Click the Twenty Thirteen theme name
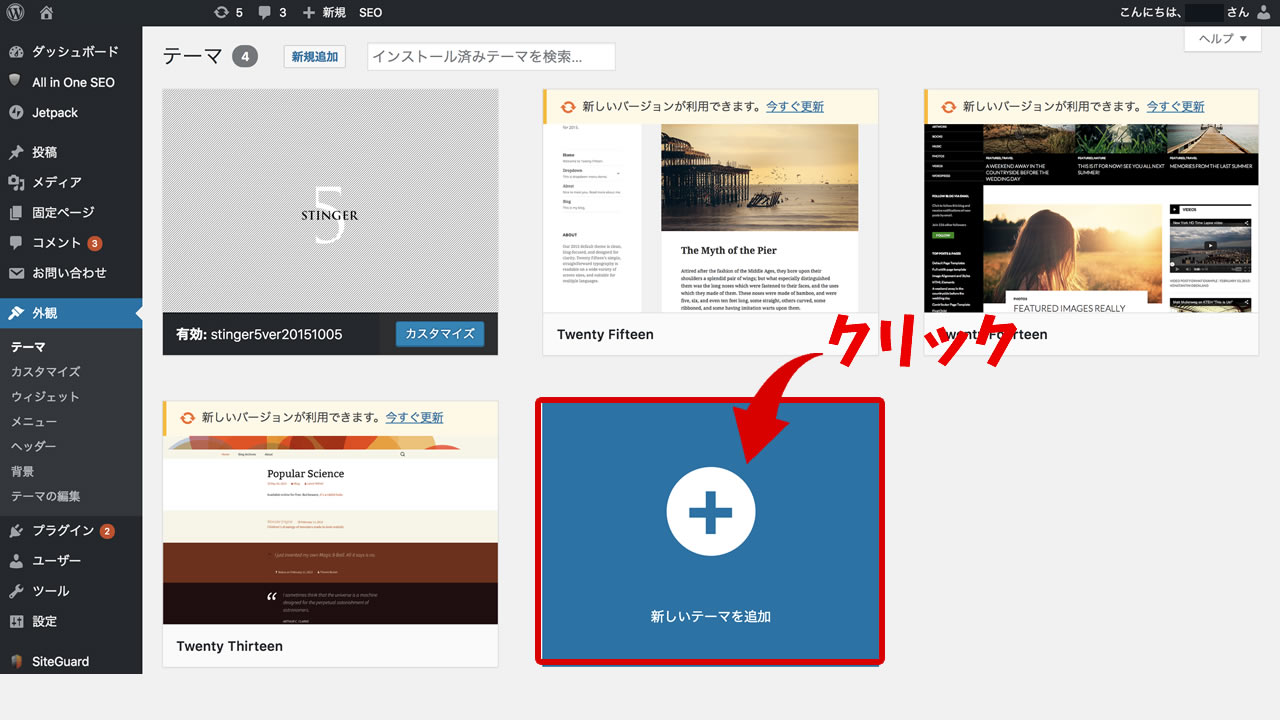 (229, 646)
